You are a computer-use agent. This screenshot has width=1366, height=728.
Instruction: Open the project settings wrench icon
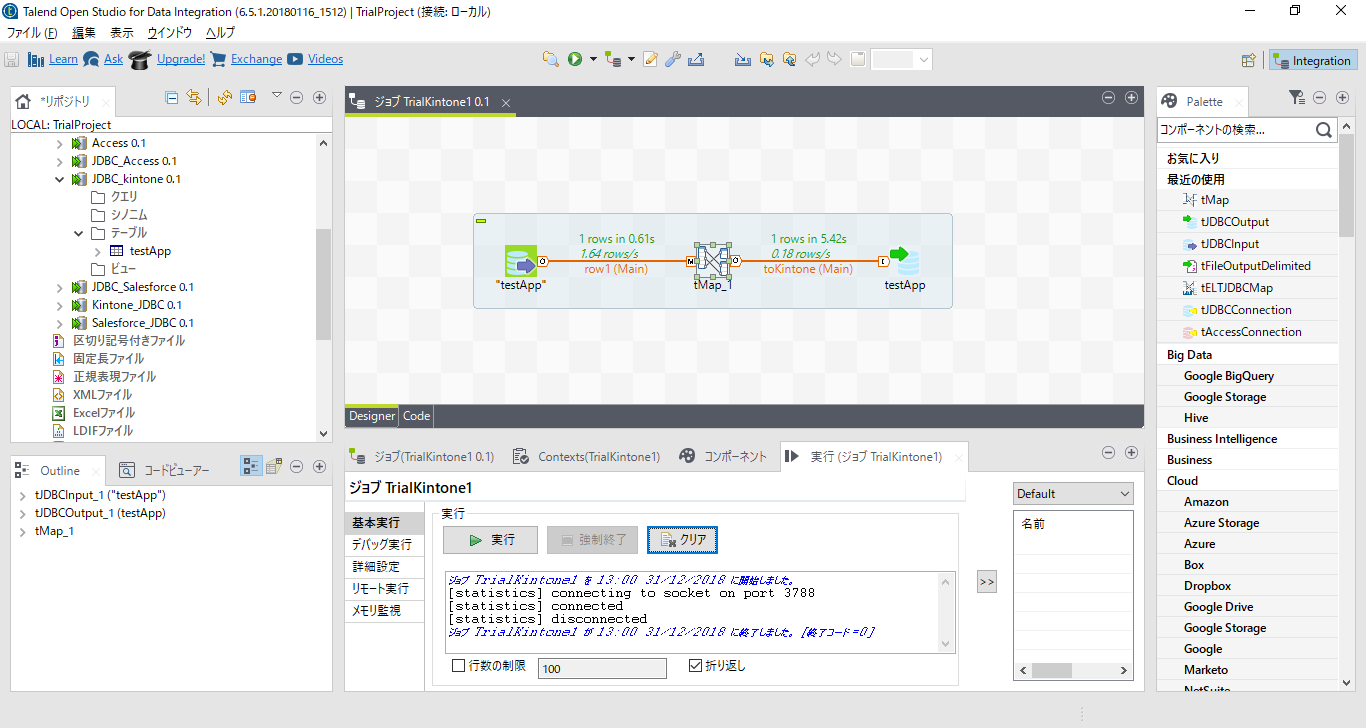[x=671, y=59]
